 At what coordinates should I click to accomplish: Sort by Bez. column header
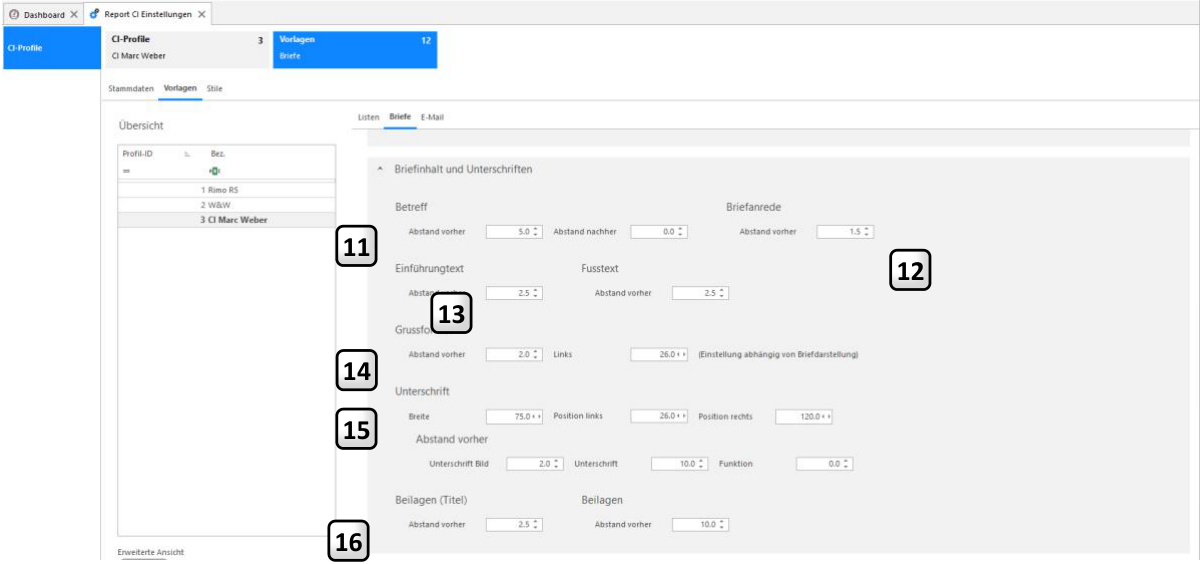point(218,154)
